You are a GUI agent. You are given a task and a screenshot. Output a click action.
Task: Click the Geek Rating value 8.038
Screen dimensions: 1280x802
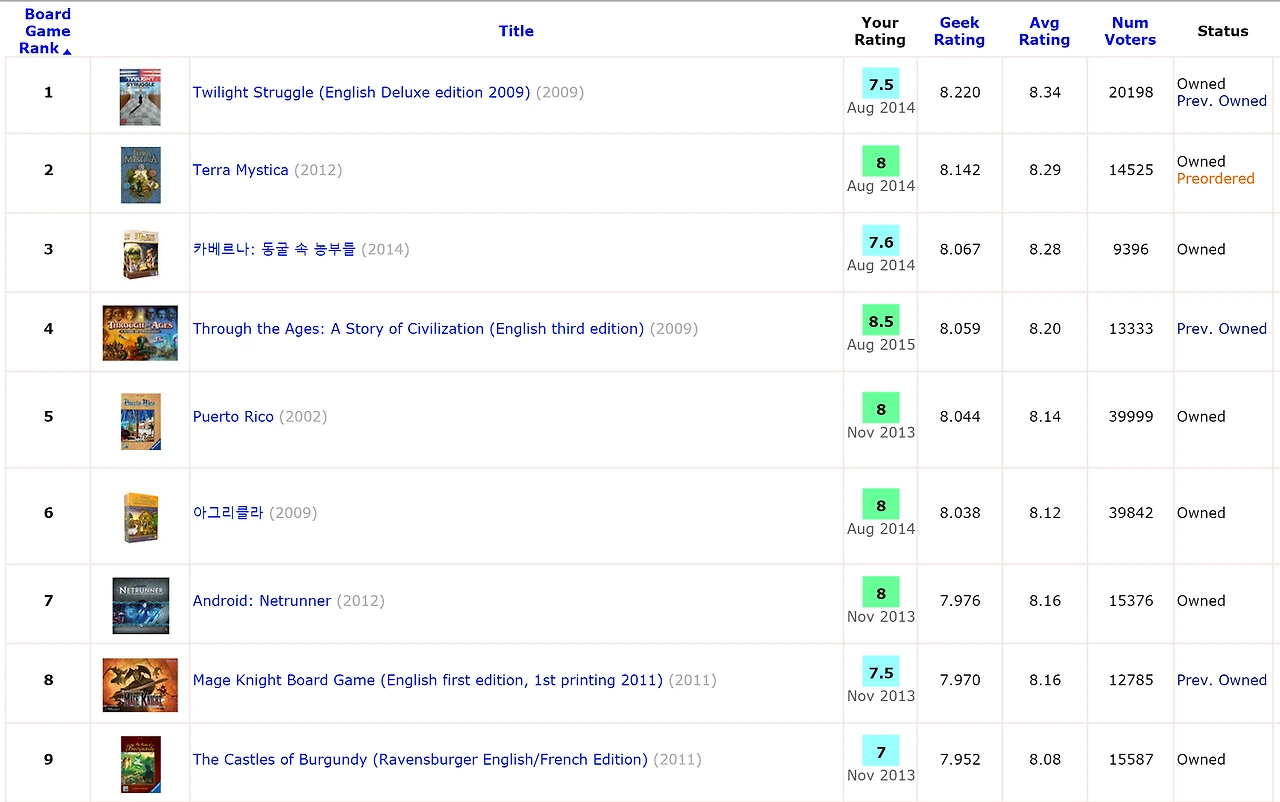960,513
